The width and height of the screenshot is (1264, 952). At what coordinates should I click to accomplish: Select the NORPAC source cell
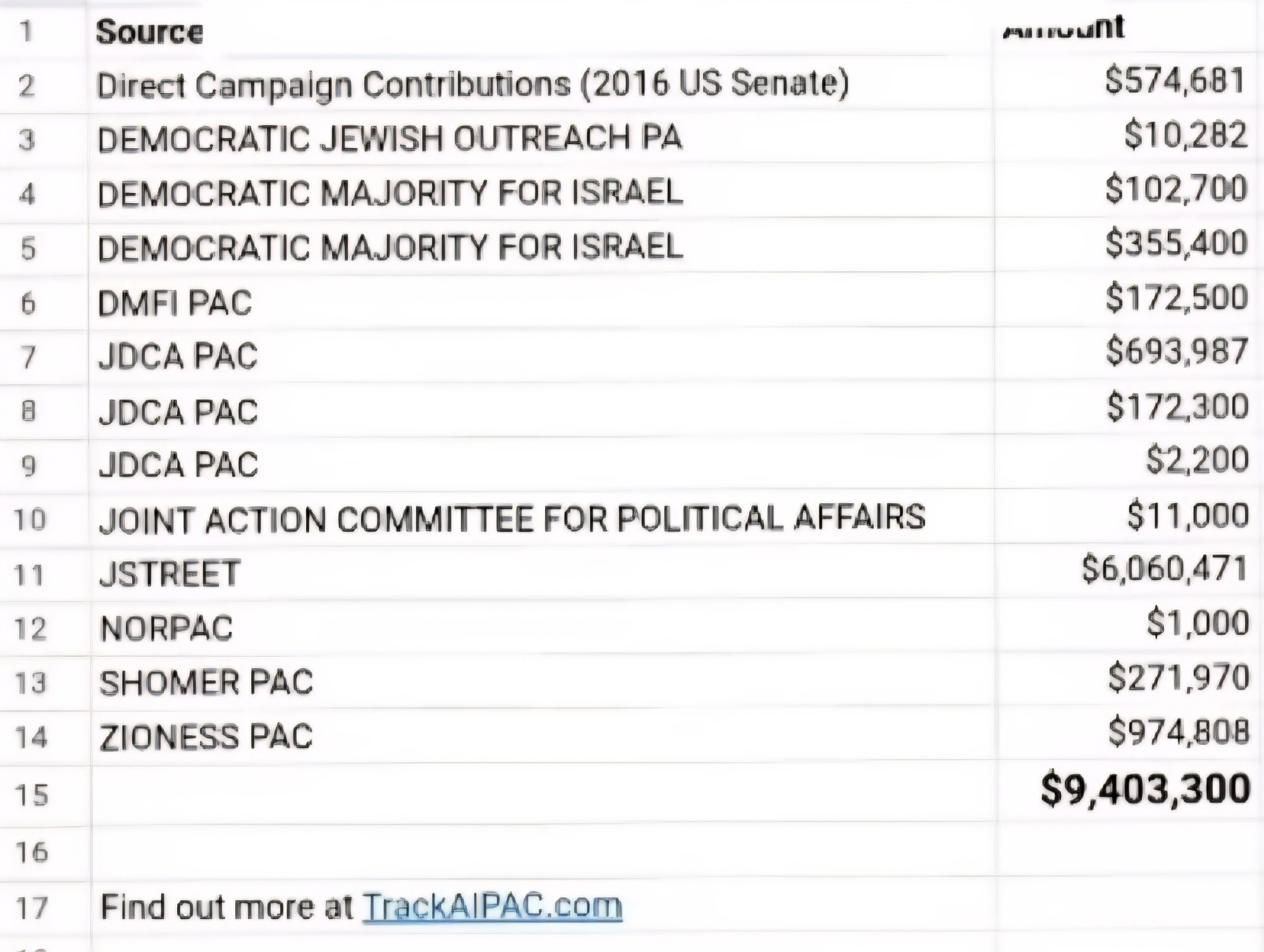coord(166,628)
